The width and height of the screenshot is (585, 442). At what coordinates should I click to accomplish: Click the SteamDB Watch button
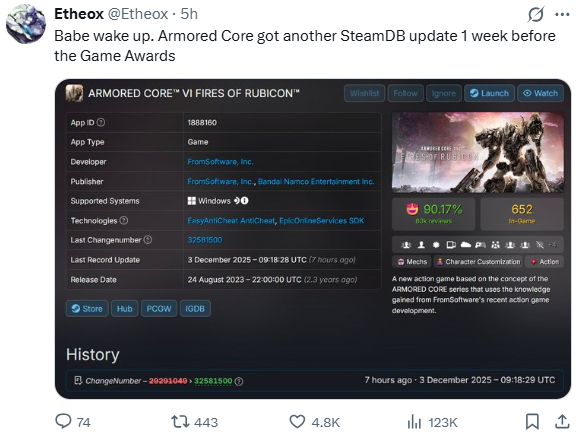pyautogui.click(x=540, y=93)
